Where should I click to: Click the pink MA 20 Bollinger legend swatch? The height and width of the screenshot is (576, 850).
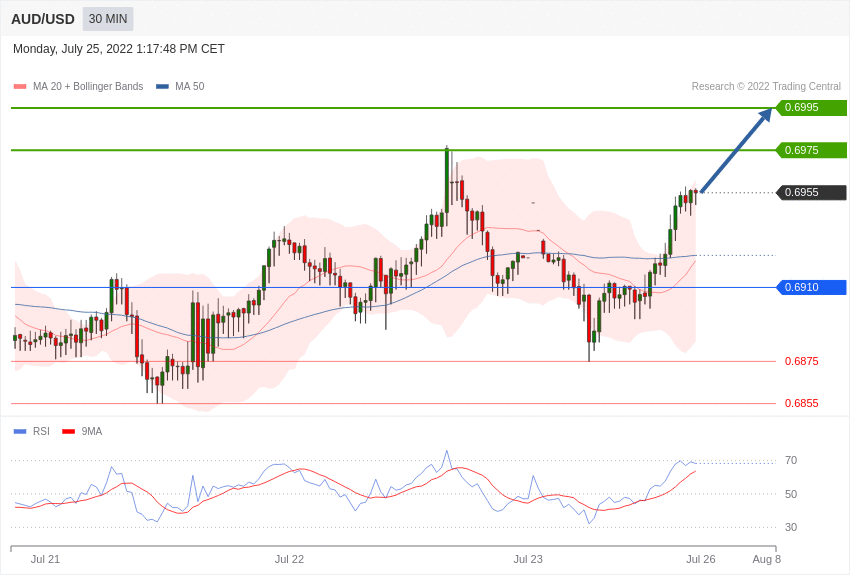click(20, 87)
